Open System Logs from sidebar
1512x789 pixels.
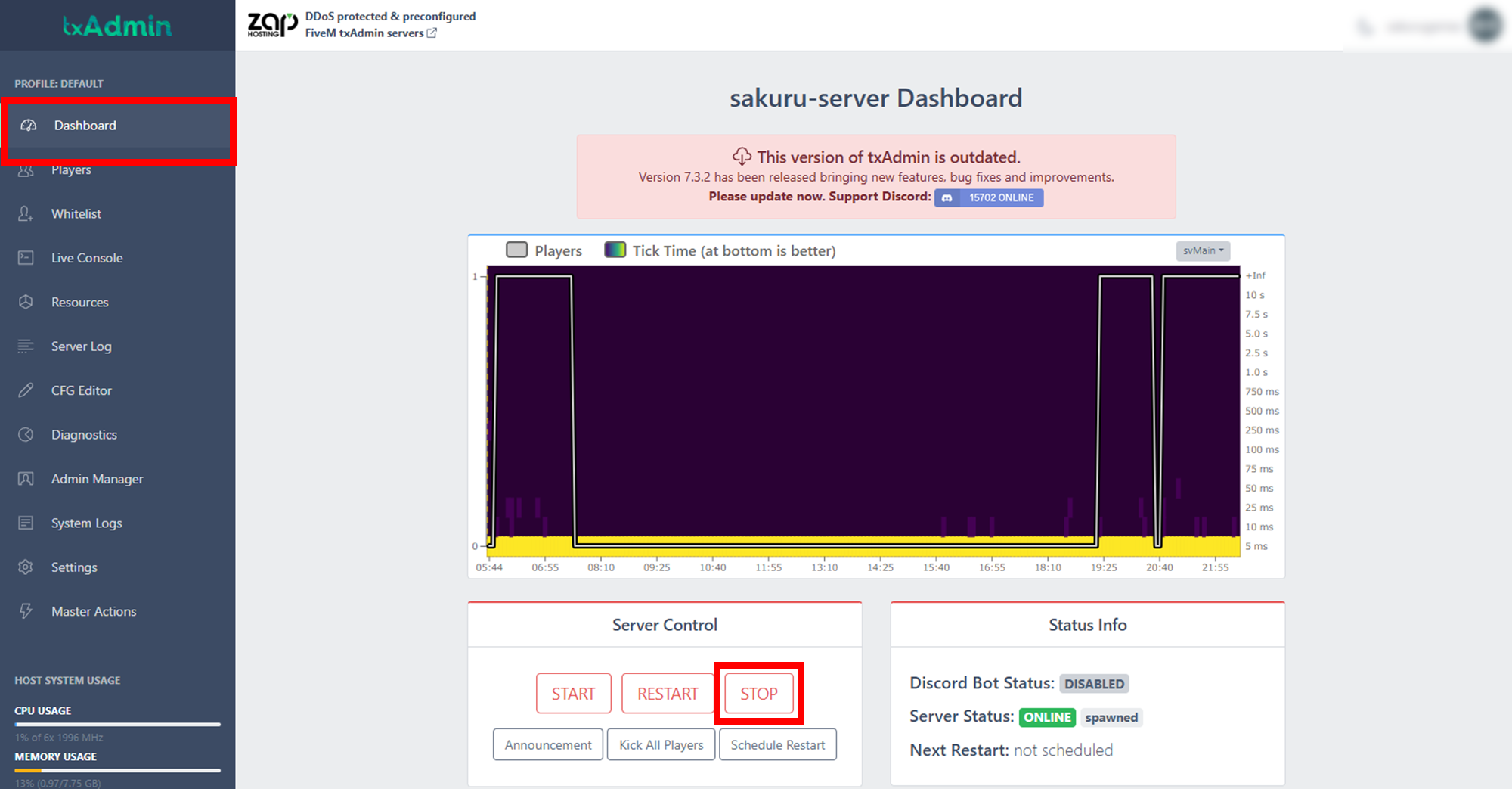coord(86,523)
